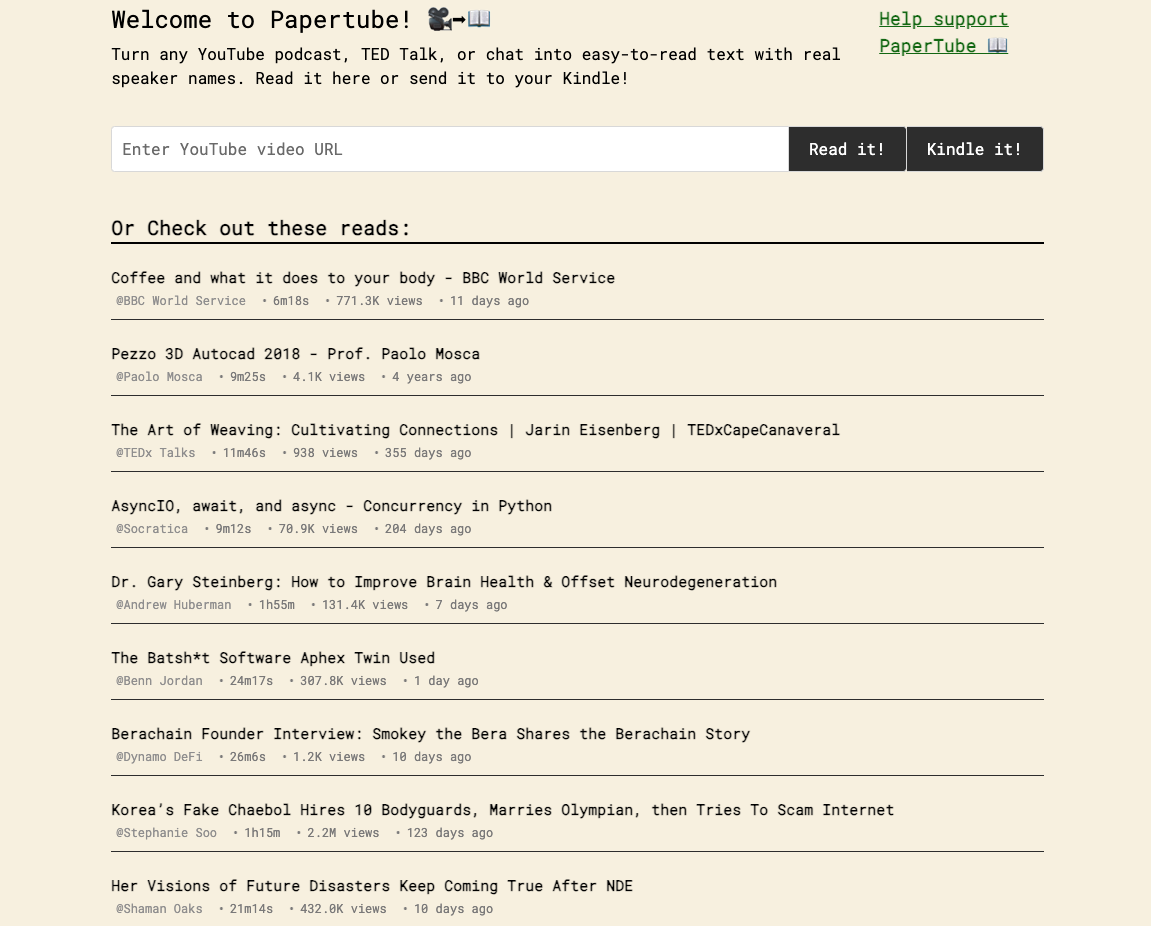The width and height of the screenshot is (1151, 926).
Task: Click the 123 days ago label
Action: tap(449, 833)
